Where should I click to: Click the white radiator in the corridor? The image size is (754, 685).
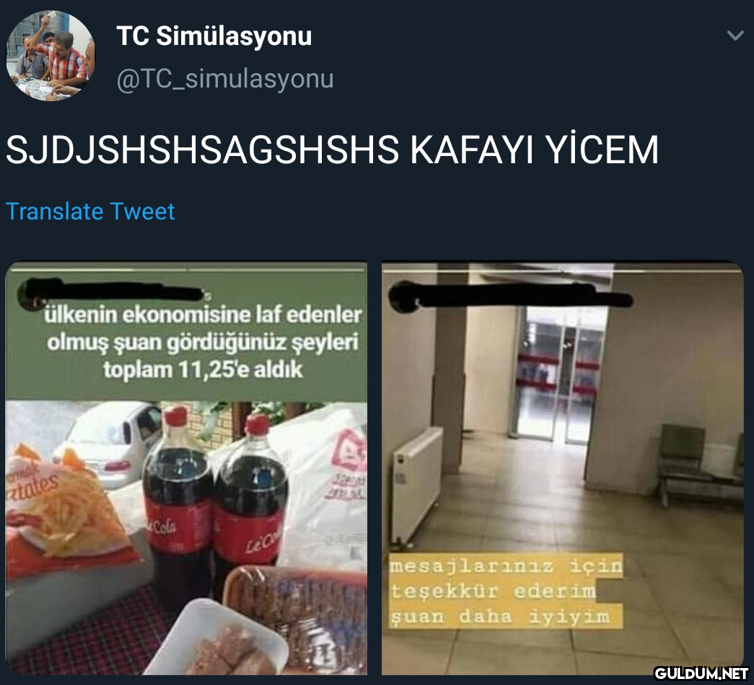point(417,486)
